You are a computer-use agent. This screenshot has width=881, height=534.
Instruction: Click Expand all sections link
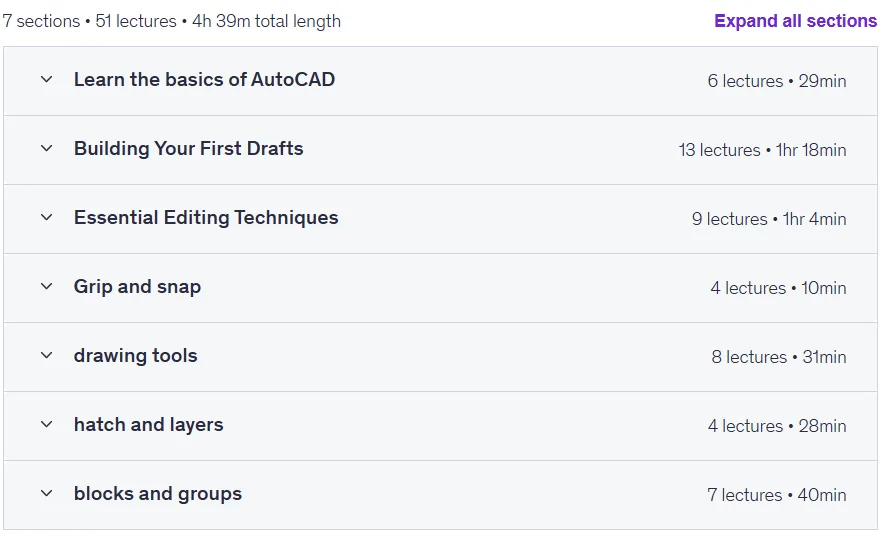click(x=795, y=21)
